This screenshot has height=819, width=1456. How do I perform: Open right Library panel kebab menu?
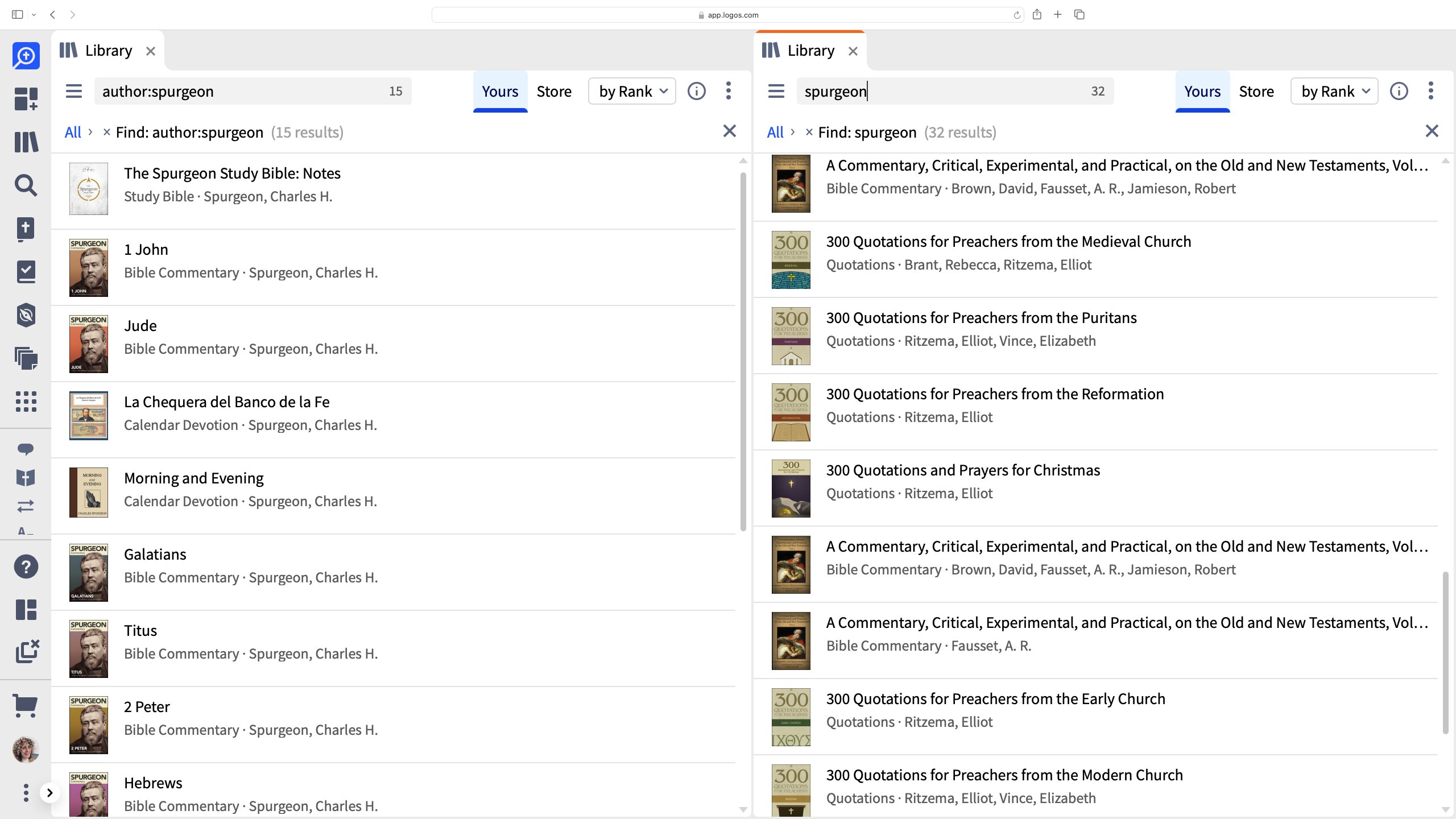click(x=1431, y=91)
